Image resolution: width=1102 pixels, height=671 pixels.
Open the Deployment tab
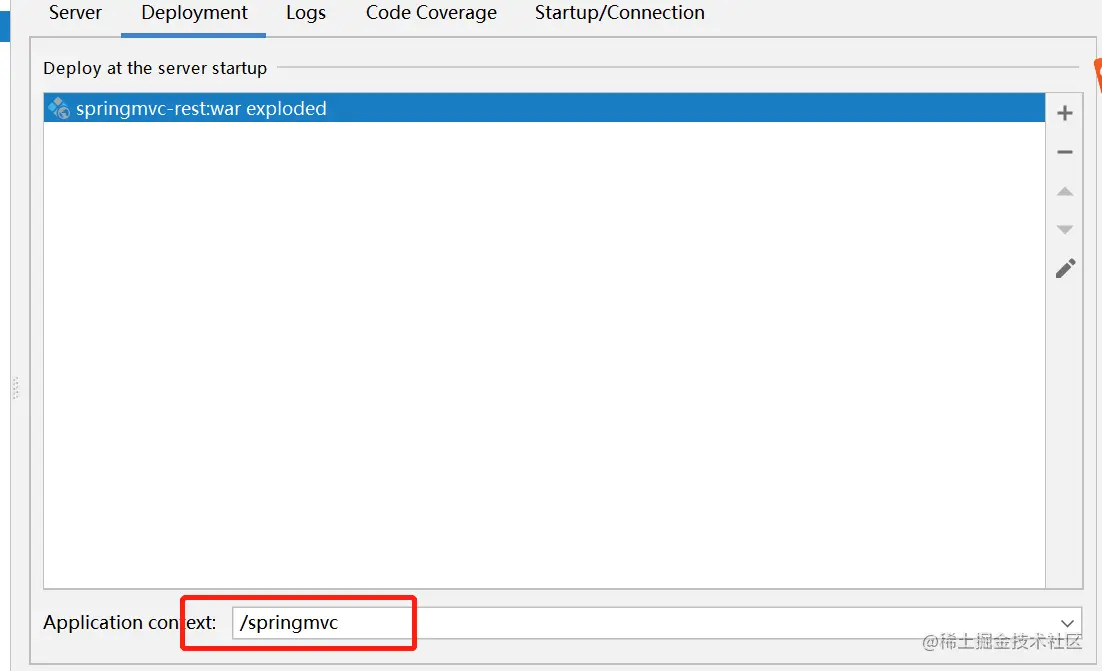pos(194,13)
